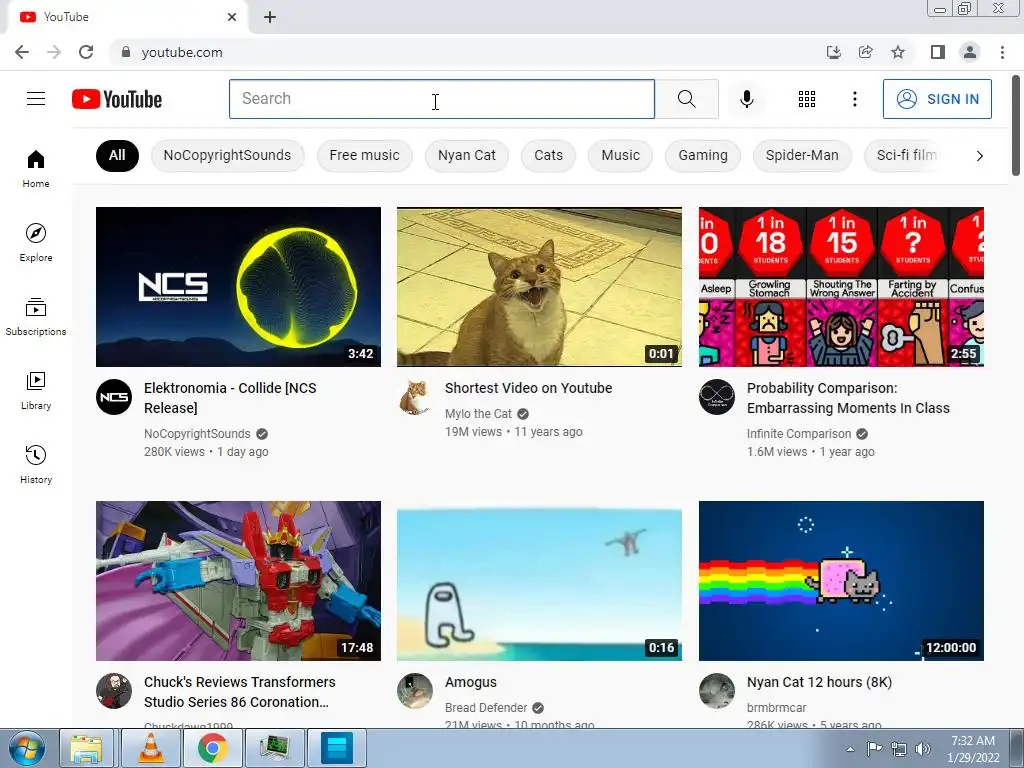Open Shortest Video on Youtube title
Screen dimensions: 1024x768
[x=528, y=388]
